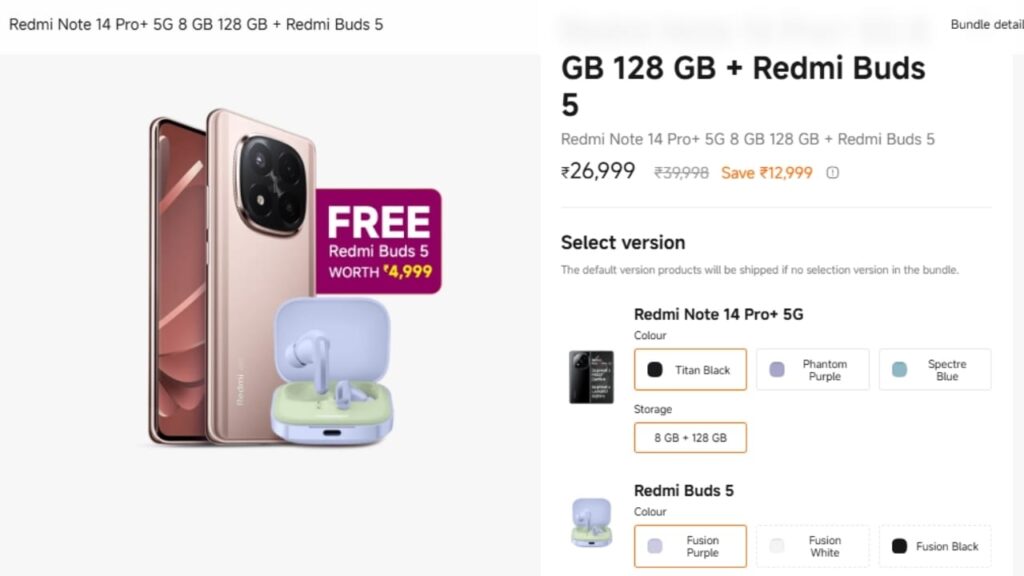Click the Fusion Black swatch dot
Viewport: 1024px width, 576px height.
click(x=899, y=546)
